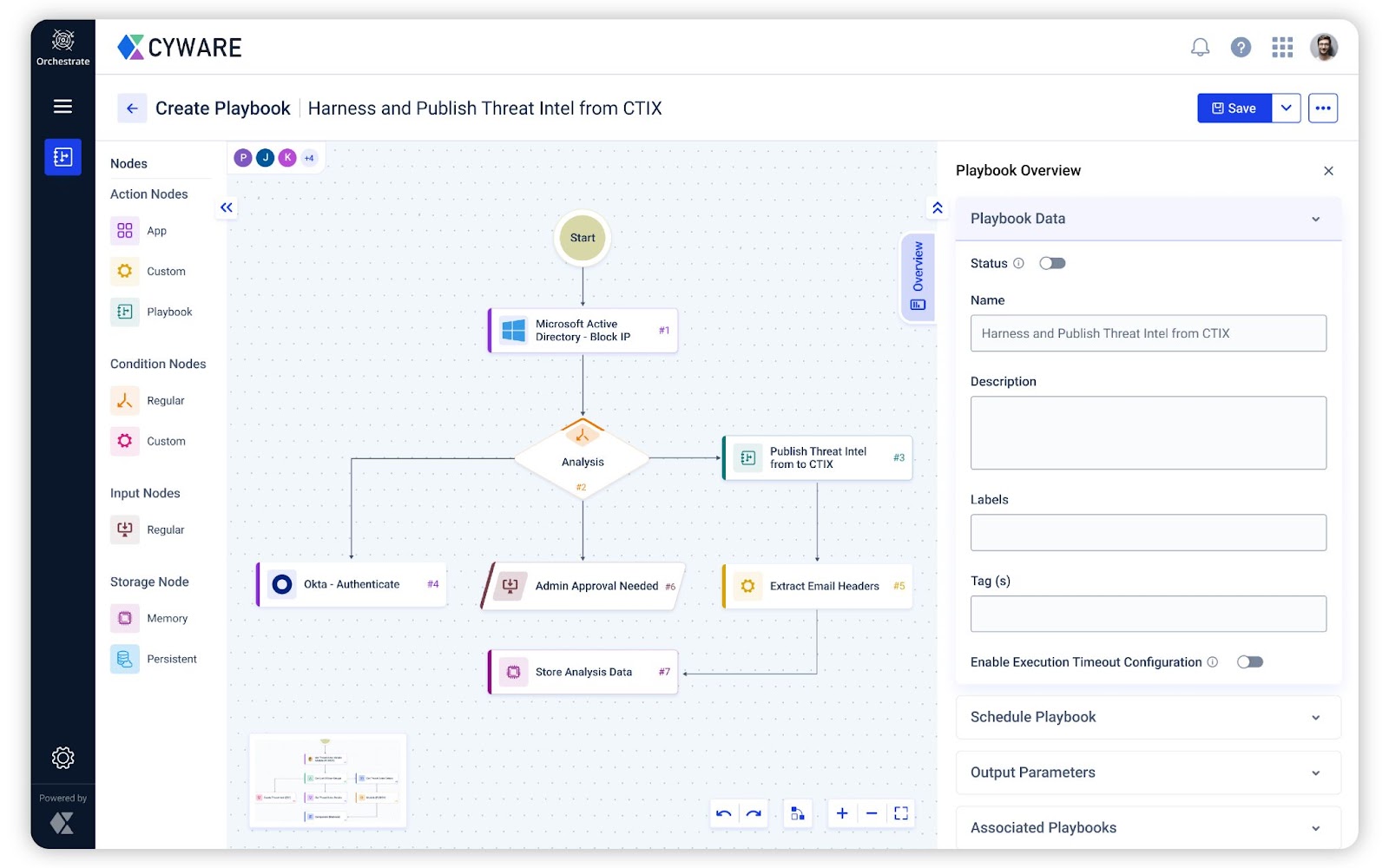Redo the last canvas action
The height and width of the screenshot is (868, 1389).
pos(754,813)
